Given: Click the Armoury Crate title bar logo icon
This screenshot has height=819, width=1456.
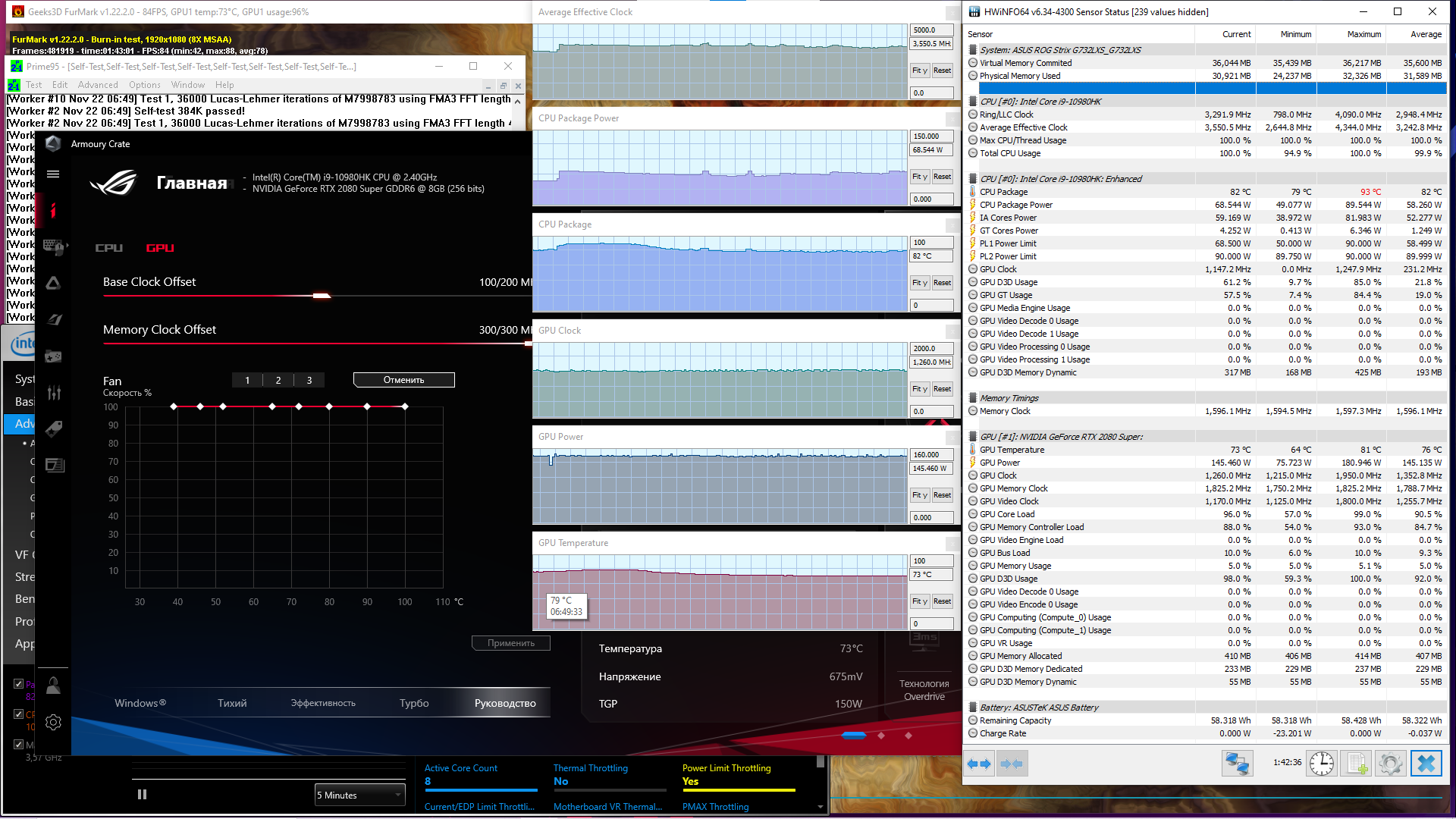Looking at the screenshot, I should (x=53, y=143).
